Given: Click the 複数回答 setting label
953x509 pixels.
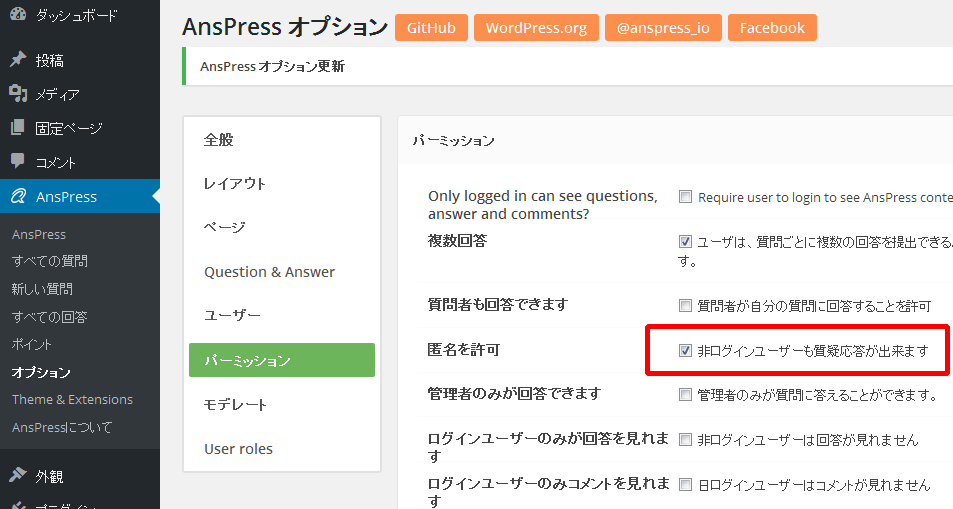Looking at the screenshot, I should point(458,241).
